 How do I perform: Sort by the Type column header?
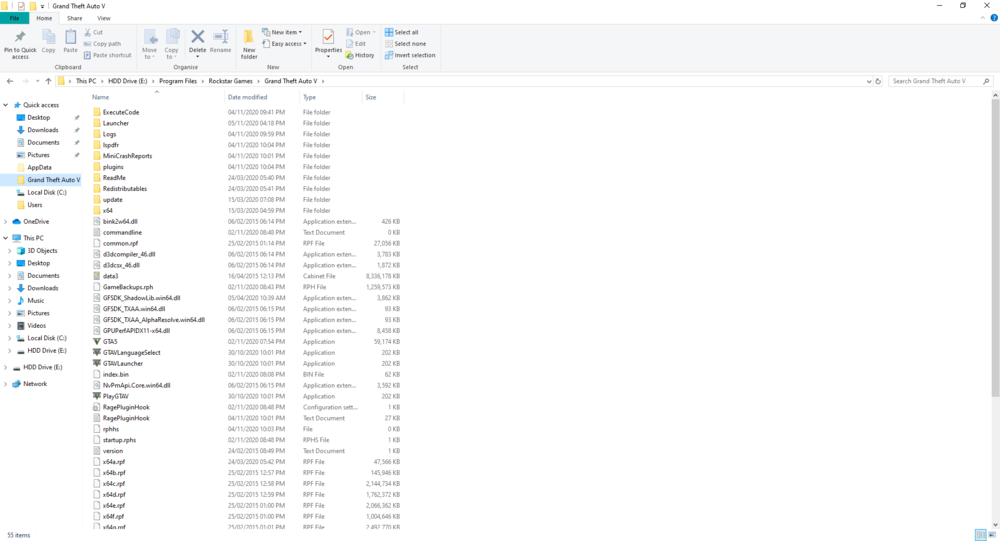pyautogui.click(x=309, y=97)
